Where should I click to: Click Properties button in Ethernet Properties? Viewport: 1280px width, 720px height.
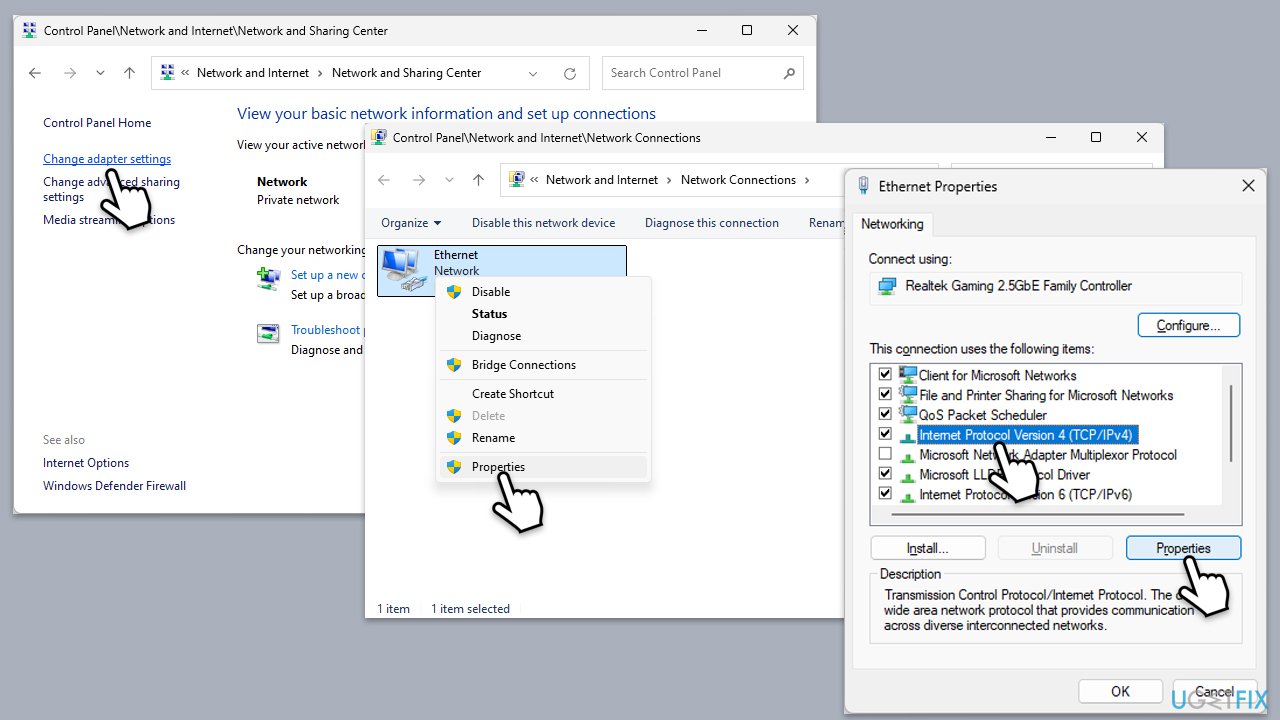tap(1183, 548)
